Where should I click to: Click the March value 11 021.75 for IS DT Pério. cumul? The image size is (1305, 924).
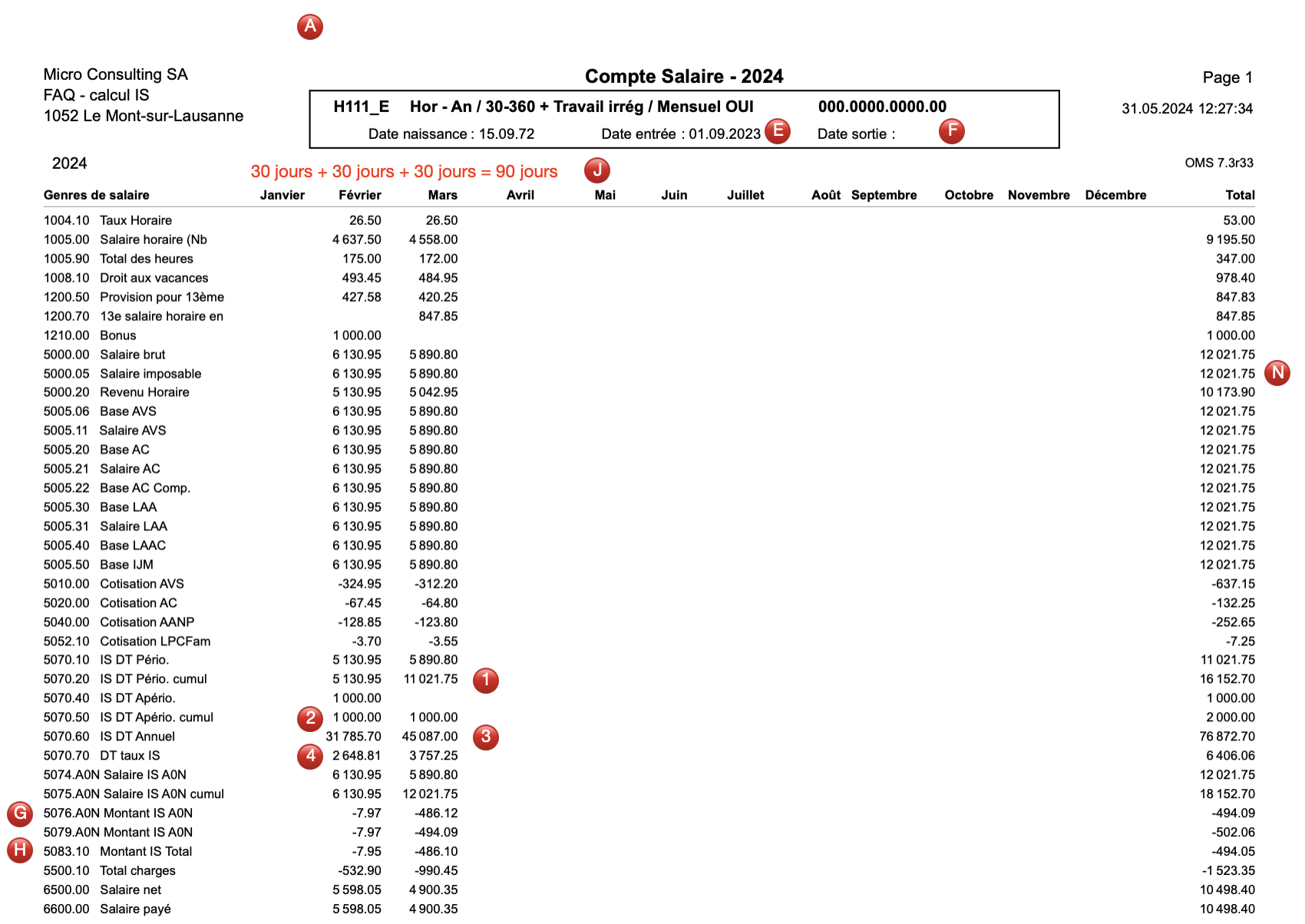(x=431, y=679)
